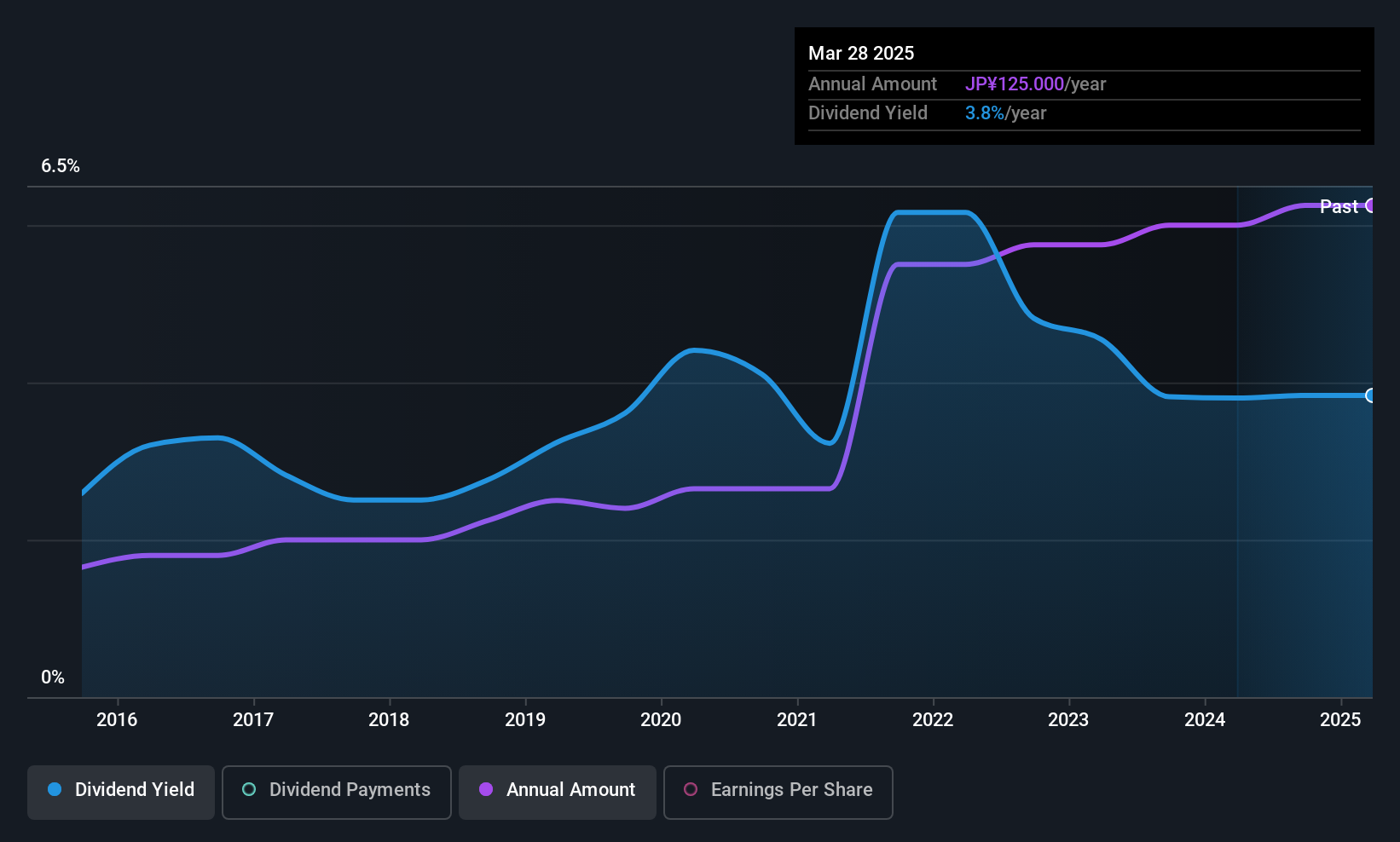The height and width of the screenshot is (842, 1400).
Task: Select the purple Annual Amount endpoint marker
Action: click(x=1370, y=205)
